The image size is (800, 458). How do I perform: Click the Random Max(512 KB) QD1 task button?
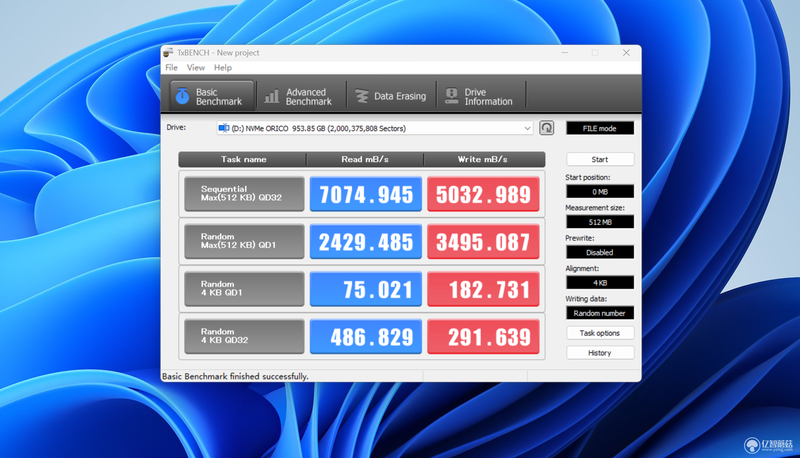tap(244, 241)
